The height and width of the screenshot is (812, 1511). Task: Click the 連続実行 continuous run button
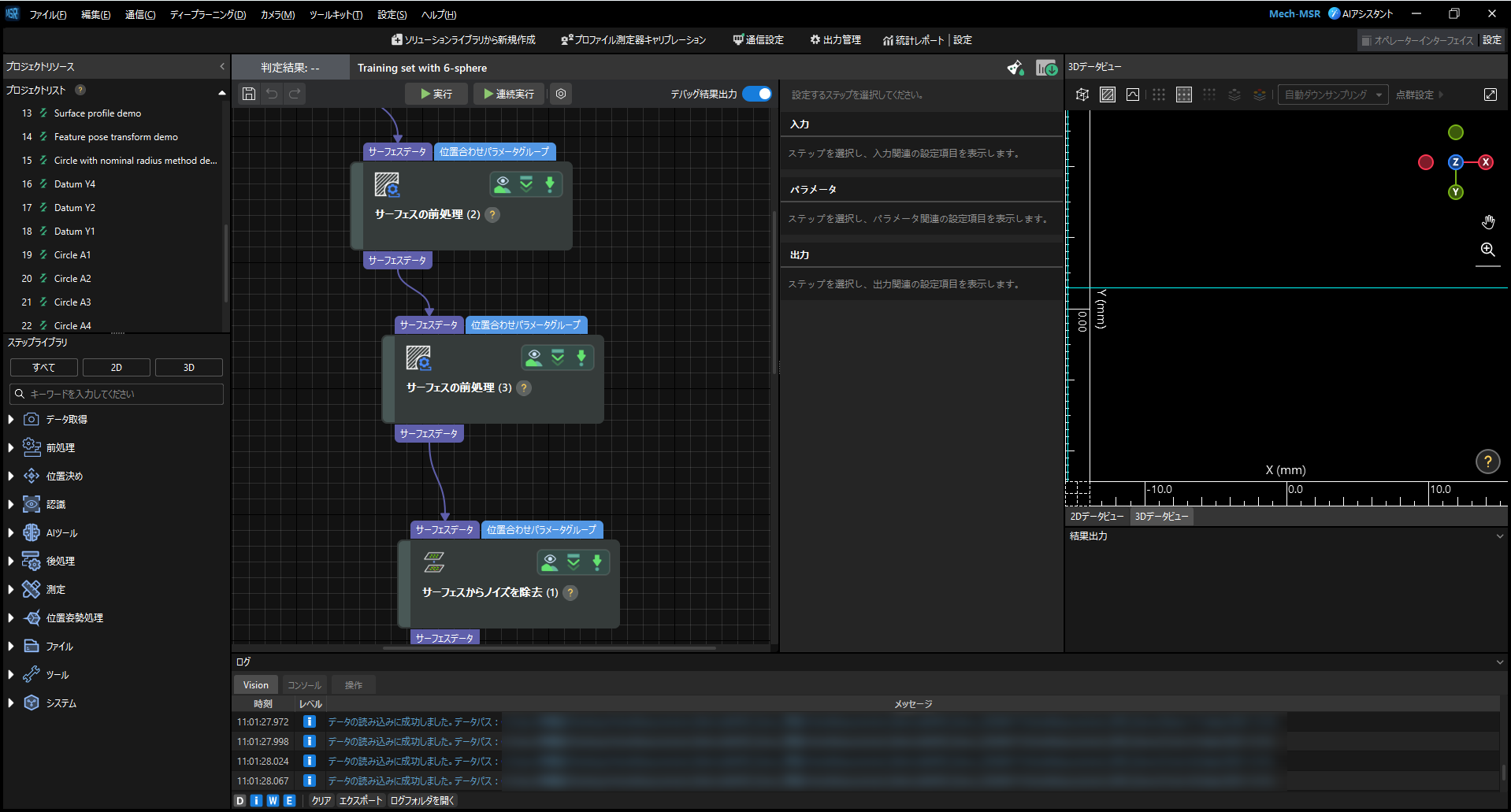509,94
